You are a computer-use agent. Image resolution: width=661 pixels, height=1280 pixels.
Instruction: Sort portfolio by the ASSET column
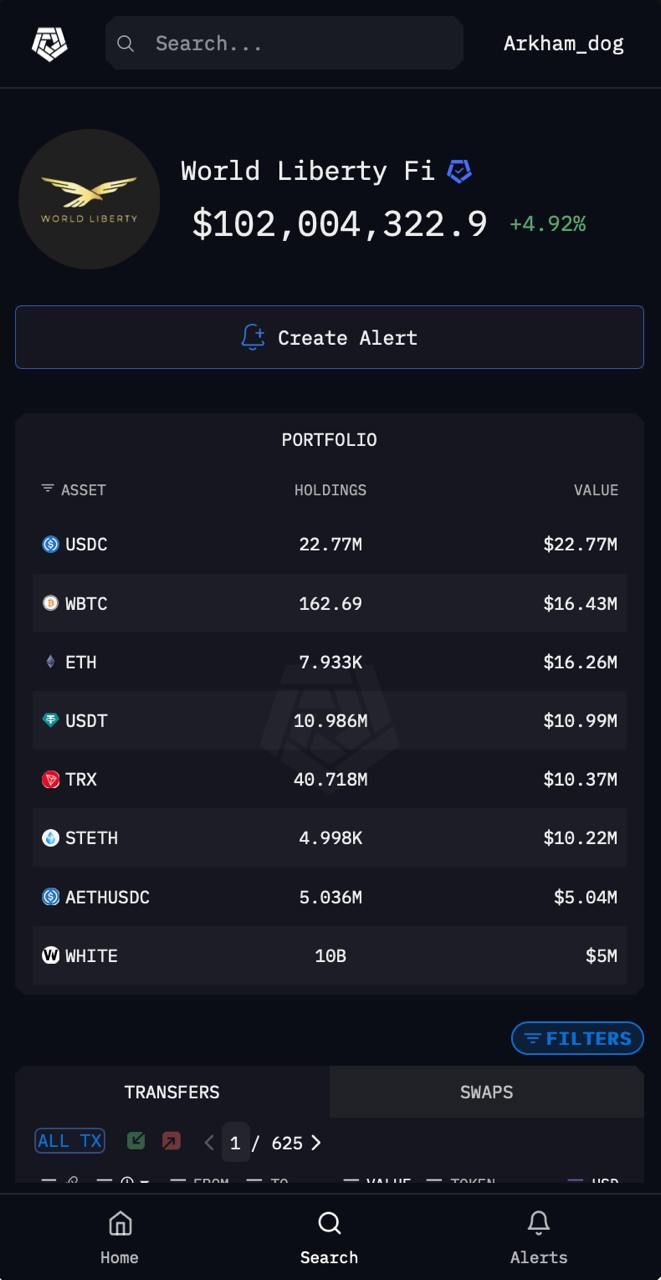coord(74,490)
